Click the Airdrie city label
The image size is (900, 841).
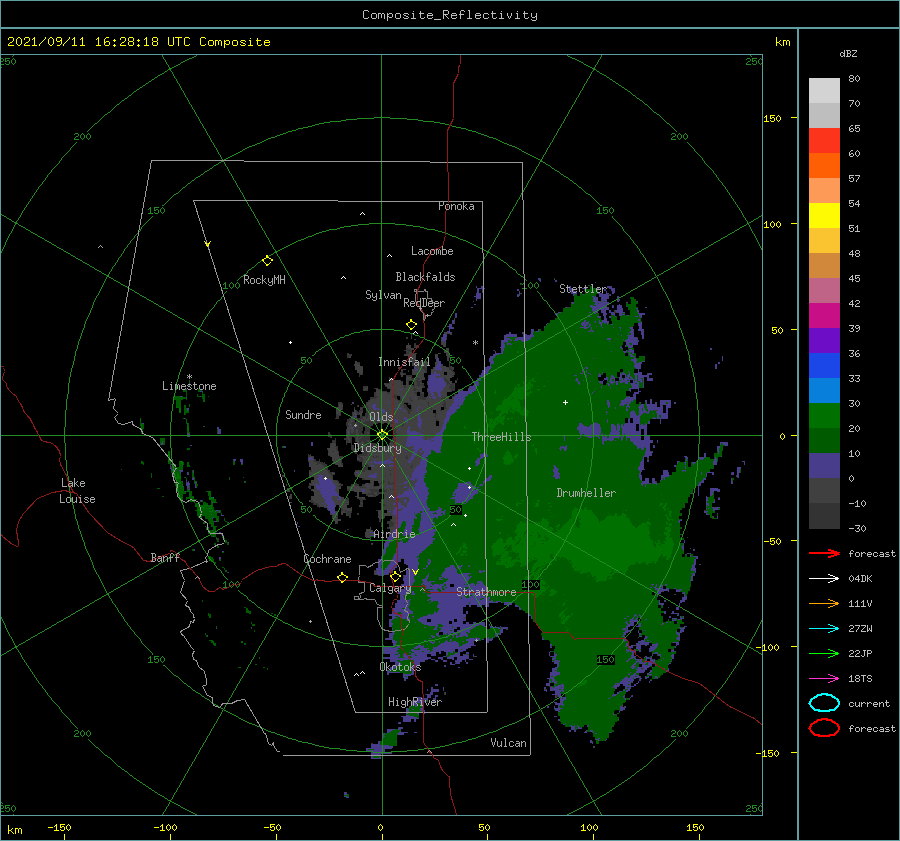point(394,534)
